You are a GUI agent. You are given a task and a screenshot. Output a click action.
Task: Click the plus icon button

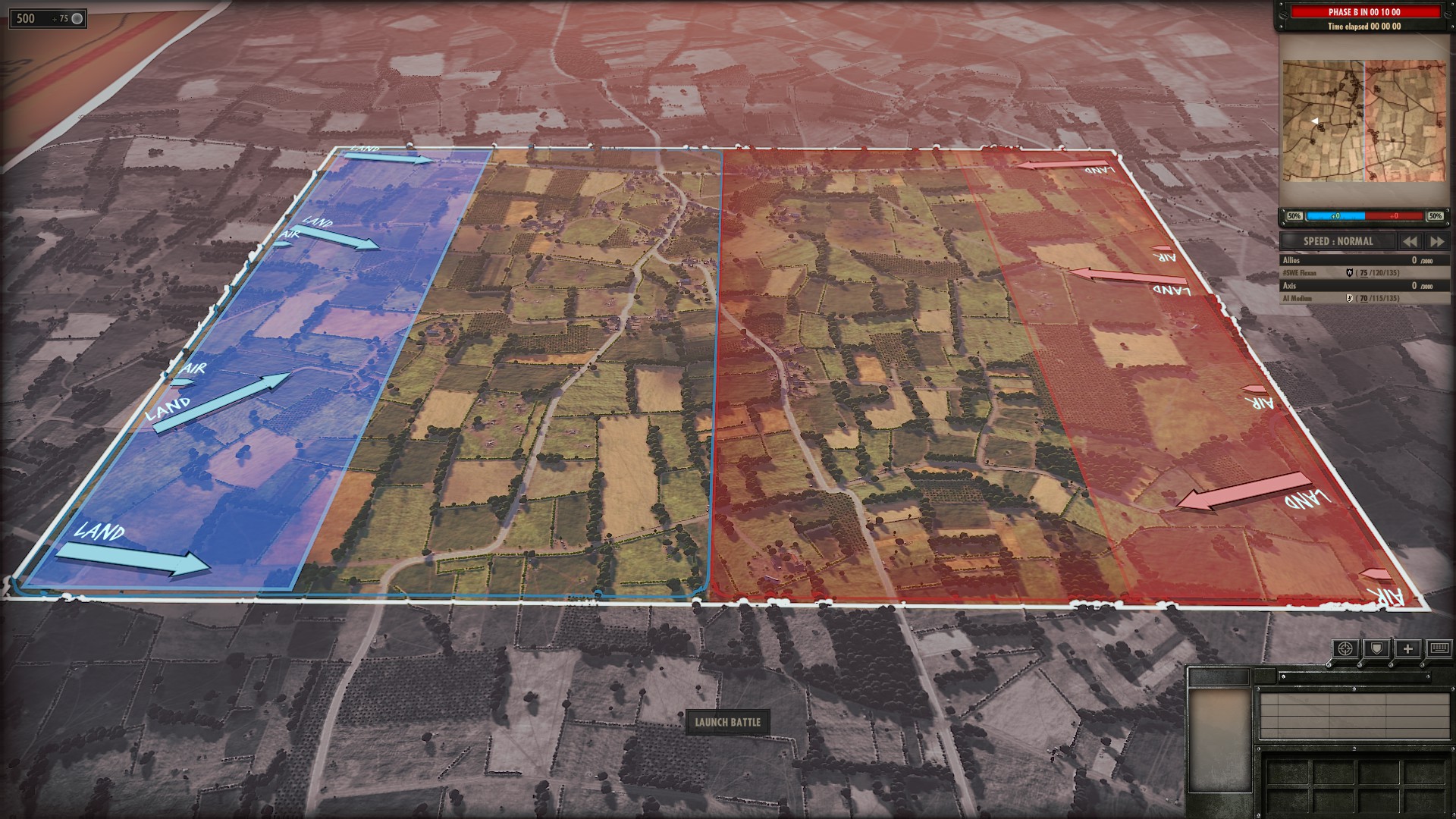[x=1407, y=648]
